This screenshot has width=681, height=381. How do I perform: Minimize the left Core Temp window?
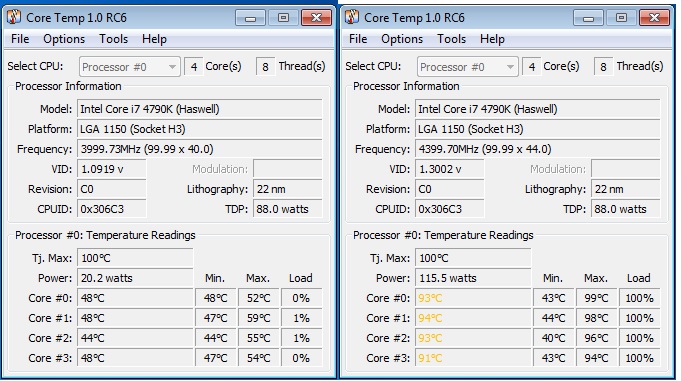click(x=250, y=18)
